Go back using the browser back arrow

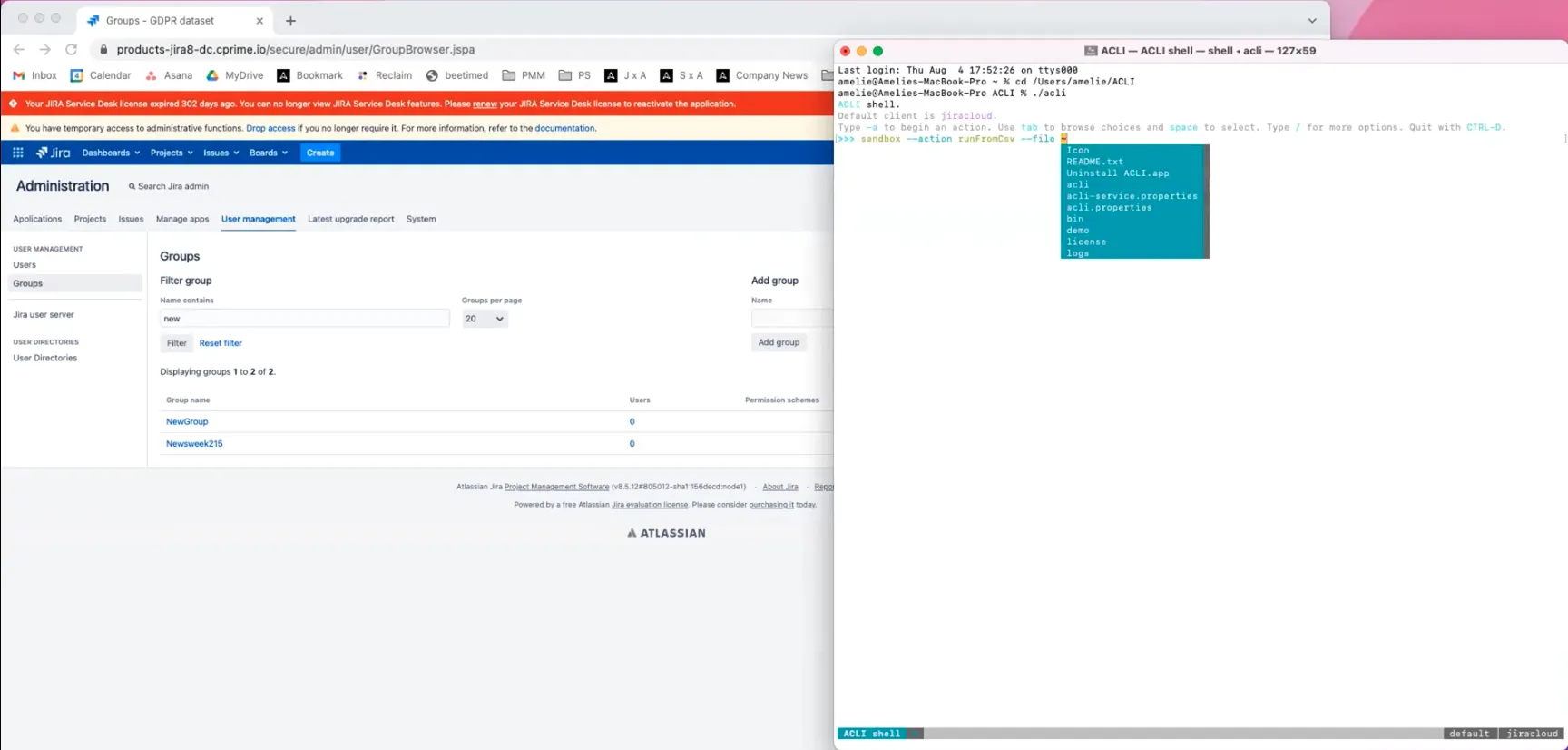click(19, 50)
